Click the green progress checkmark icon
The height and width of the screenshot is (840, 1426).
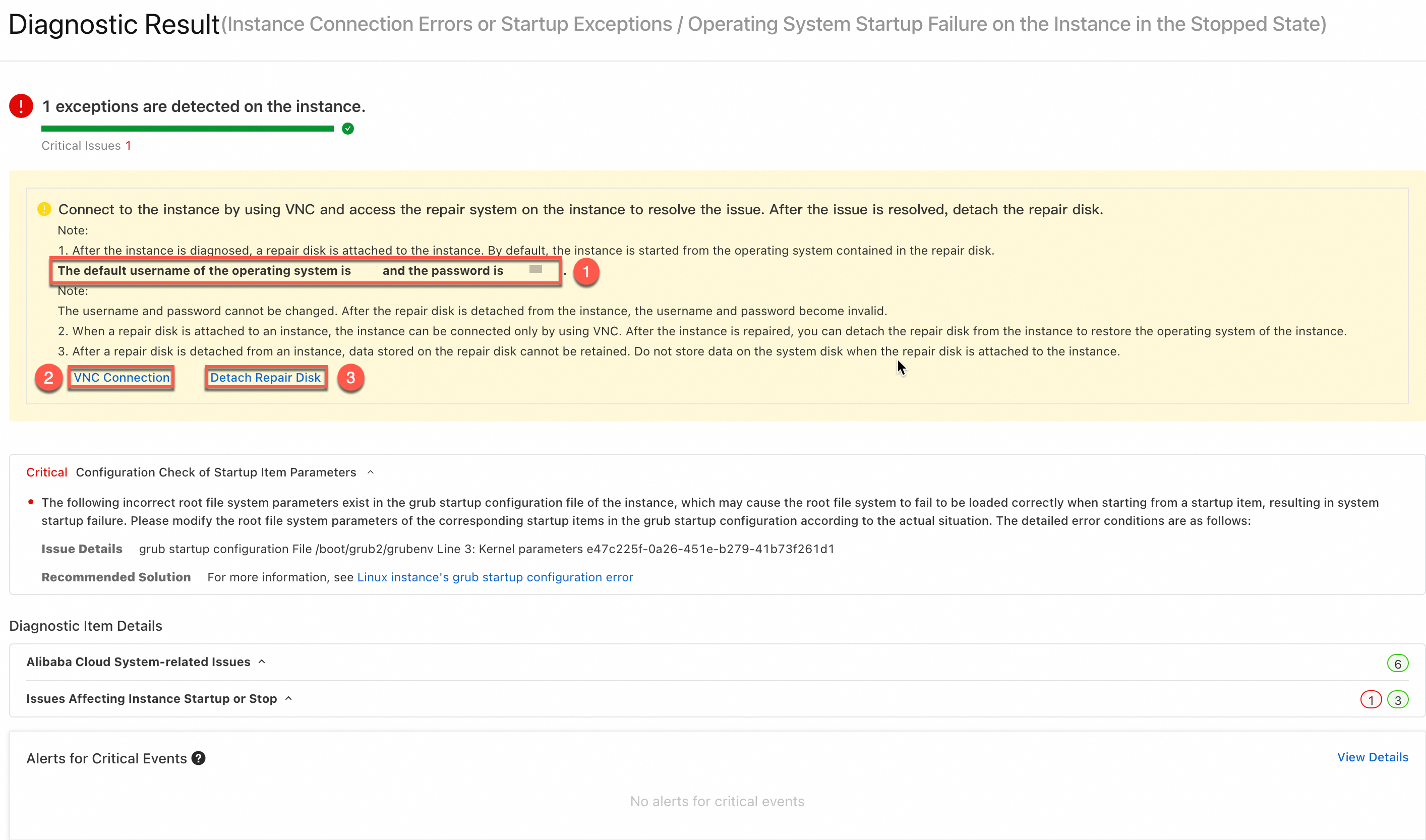coord(347,129)
